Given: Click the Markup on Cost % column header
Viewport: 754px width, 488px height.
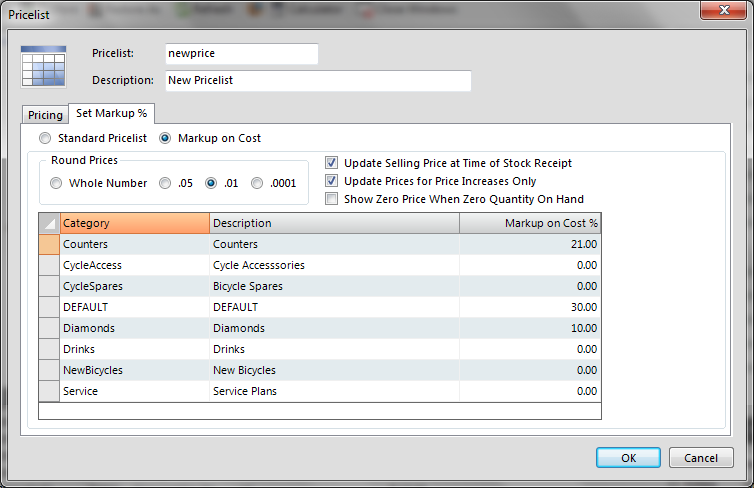Looking at the screenshot, I should (530, 223).
